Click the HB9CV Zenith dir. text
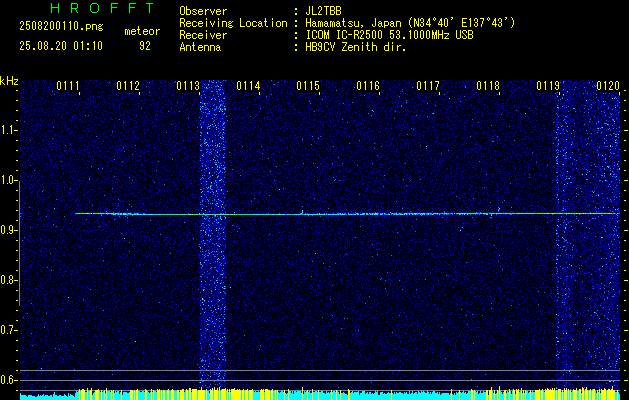629x400 pixels. click(x=356, y=47)
